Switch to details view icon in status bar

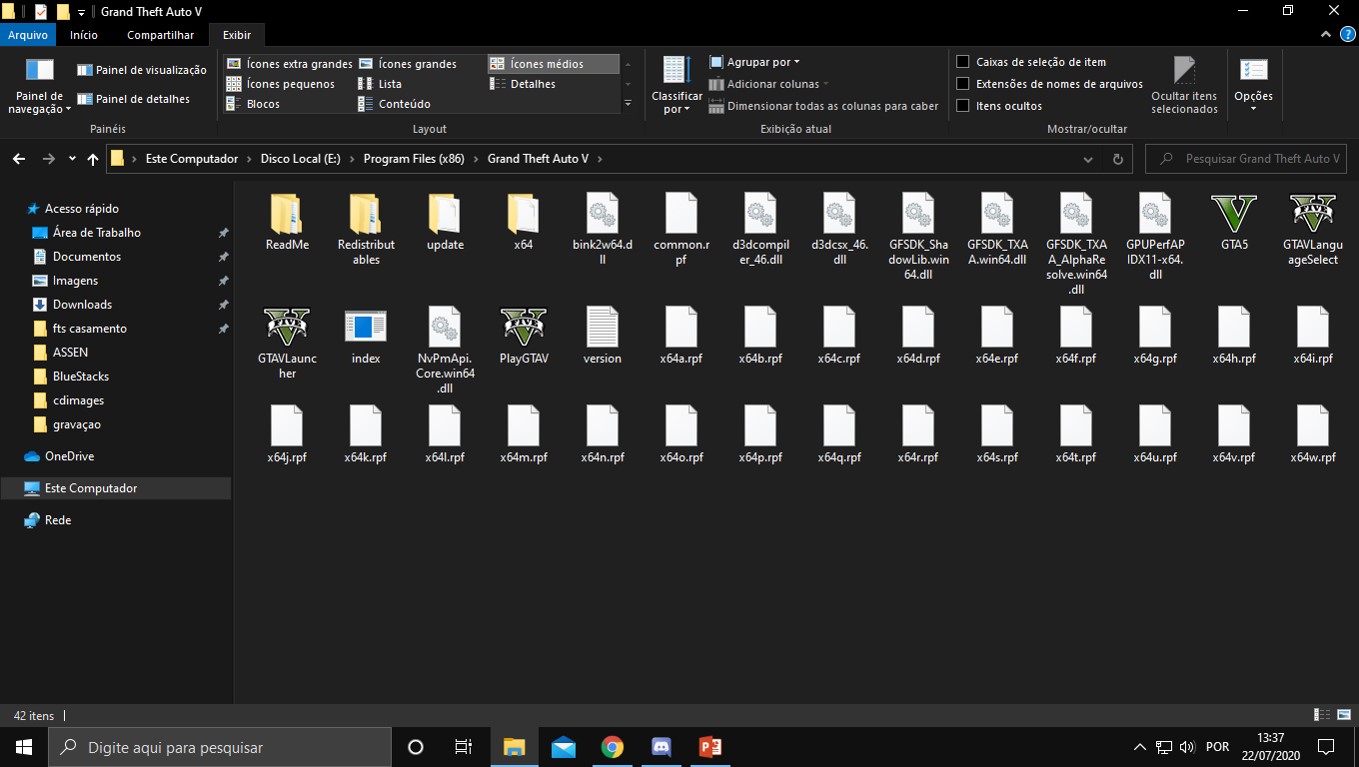(1321, 715)
